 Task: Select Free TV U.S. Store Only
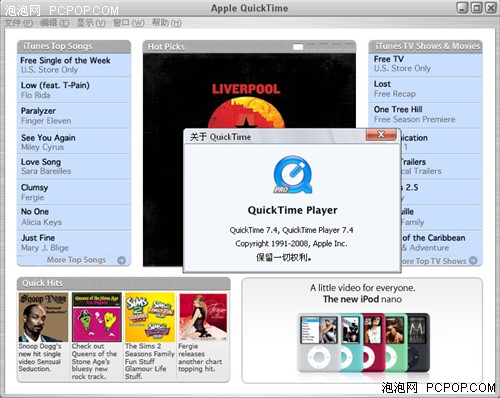click(x=426, y=64)
